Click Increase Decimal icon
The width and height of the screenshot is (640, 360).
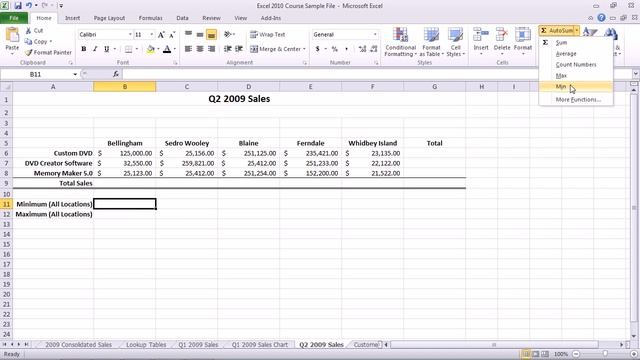pyautogui.click(x=362, y=49)
